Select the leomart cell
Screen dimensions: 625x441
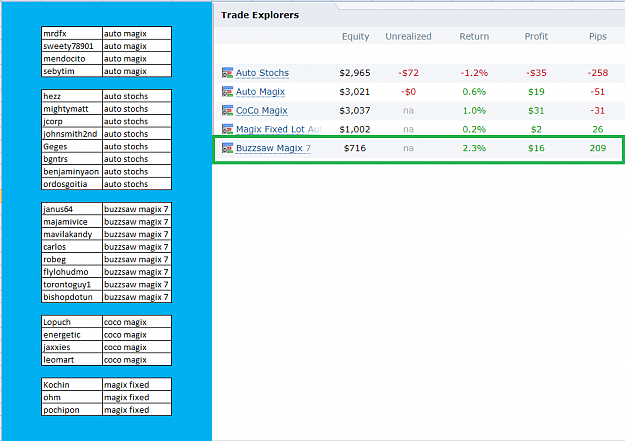72,360
